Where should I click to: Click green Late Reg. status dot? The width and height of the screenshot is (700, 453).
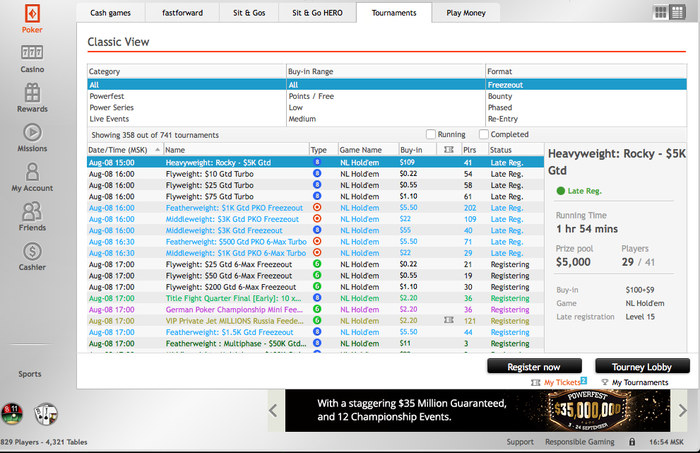(x=561, y=191)
